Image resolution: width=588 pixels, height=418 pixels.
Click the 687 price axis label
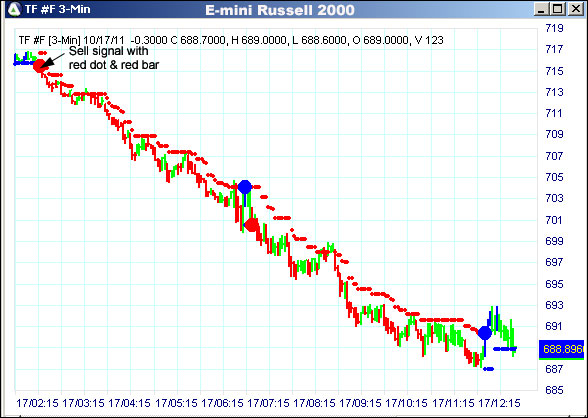554,369
